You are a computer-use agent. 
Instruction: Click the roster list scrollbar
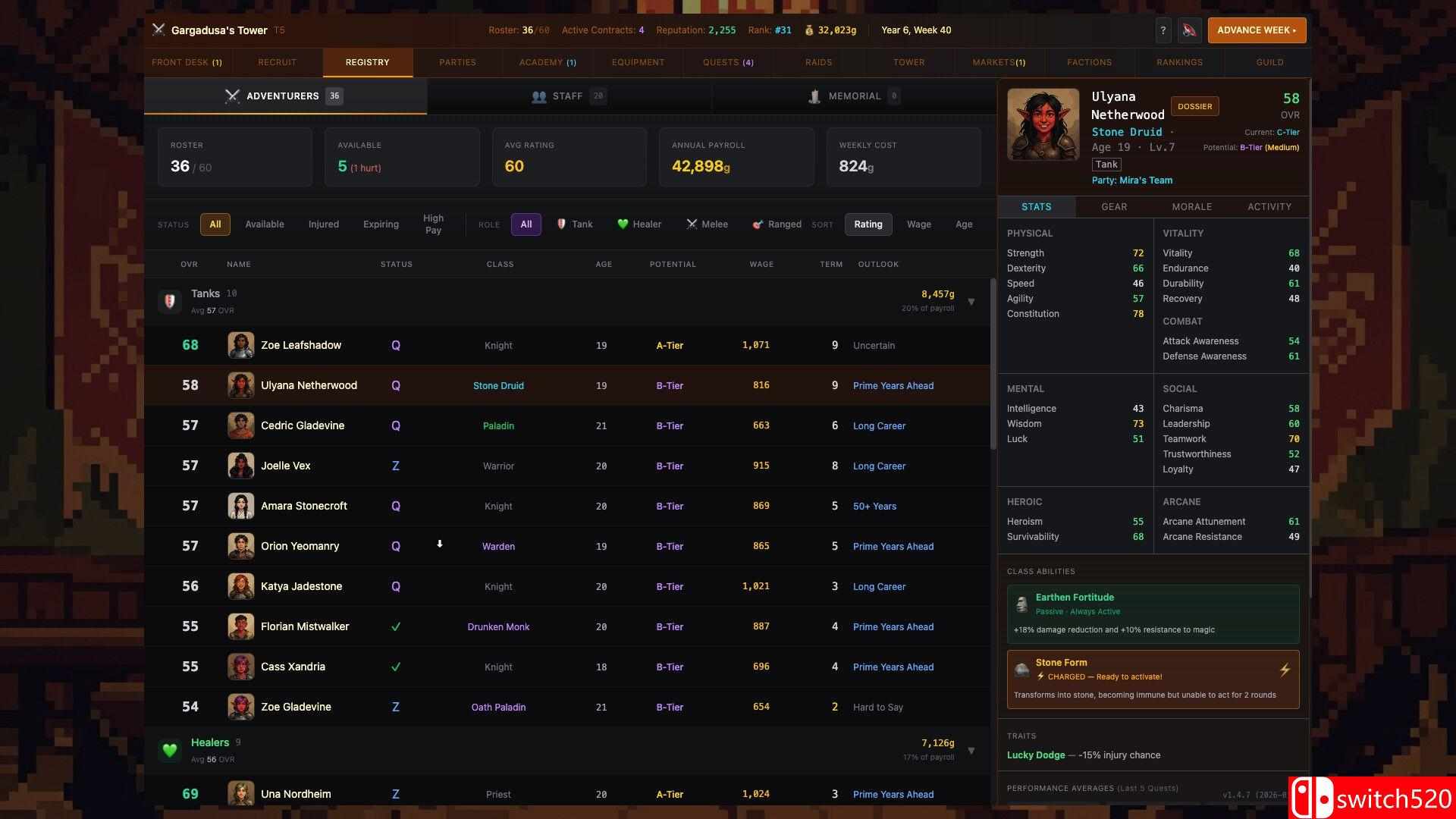993,364
